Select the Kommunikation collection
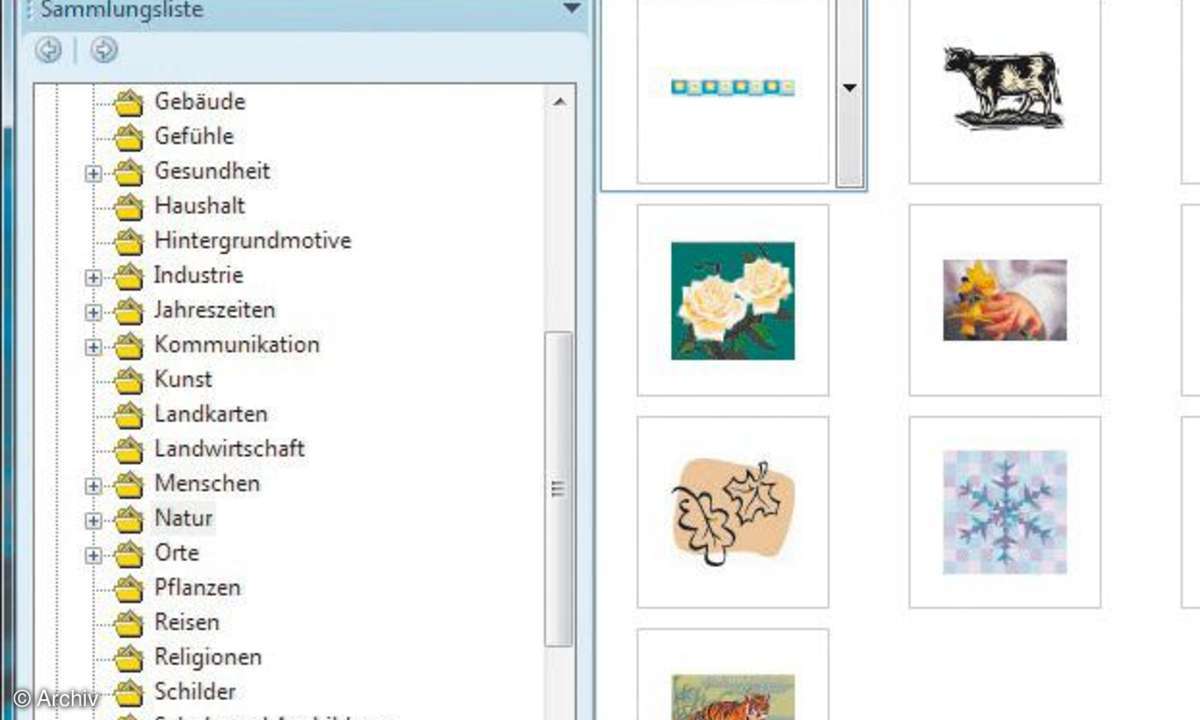Screen dimensions: 1200x720 [x=237, y=345]
